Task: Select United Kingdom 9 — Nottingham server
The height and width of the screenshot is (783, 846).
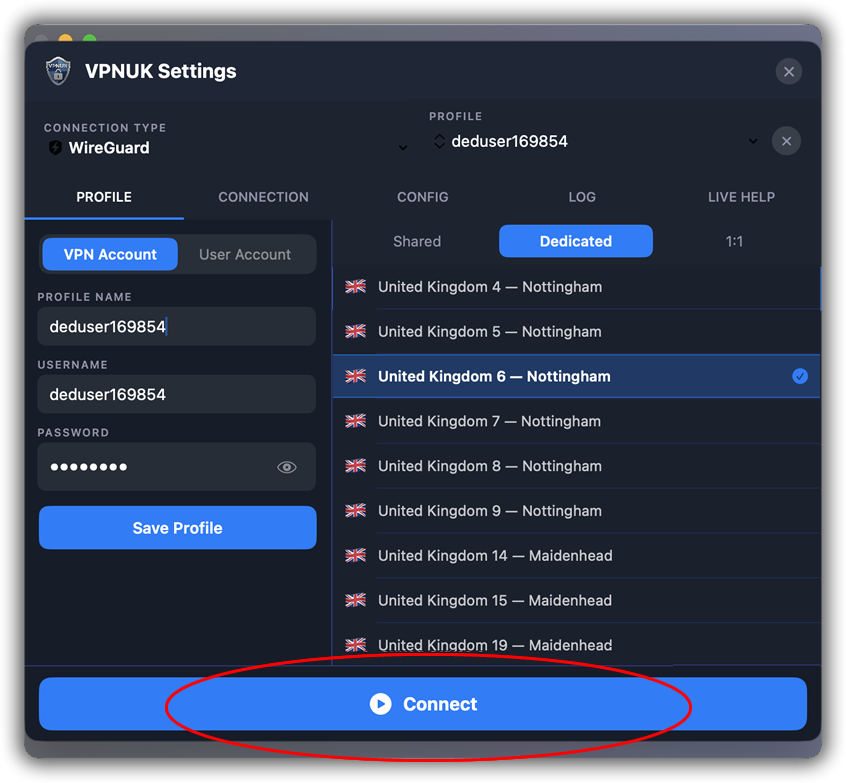Action: (576, 511)
